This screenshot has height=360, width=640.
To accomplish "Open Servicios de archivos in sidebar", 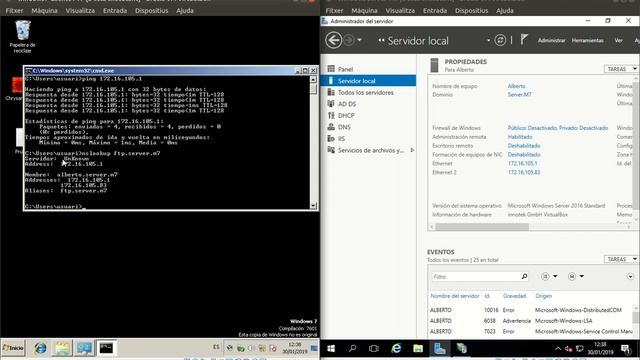I will pyautogui.click(x=371, y=150).
